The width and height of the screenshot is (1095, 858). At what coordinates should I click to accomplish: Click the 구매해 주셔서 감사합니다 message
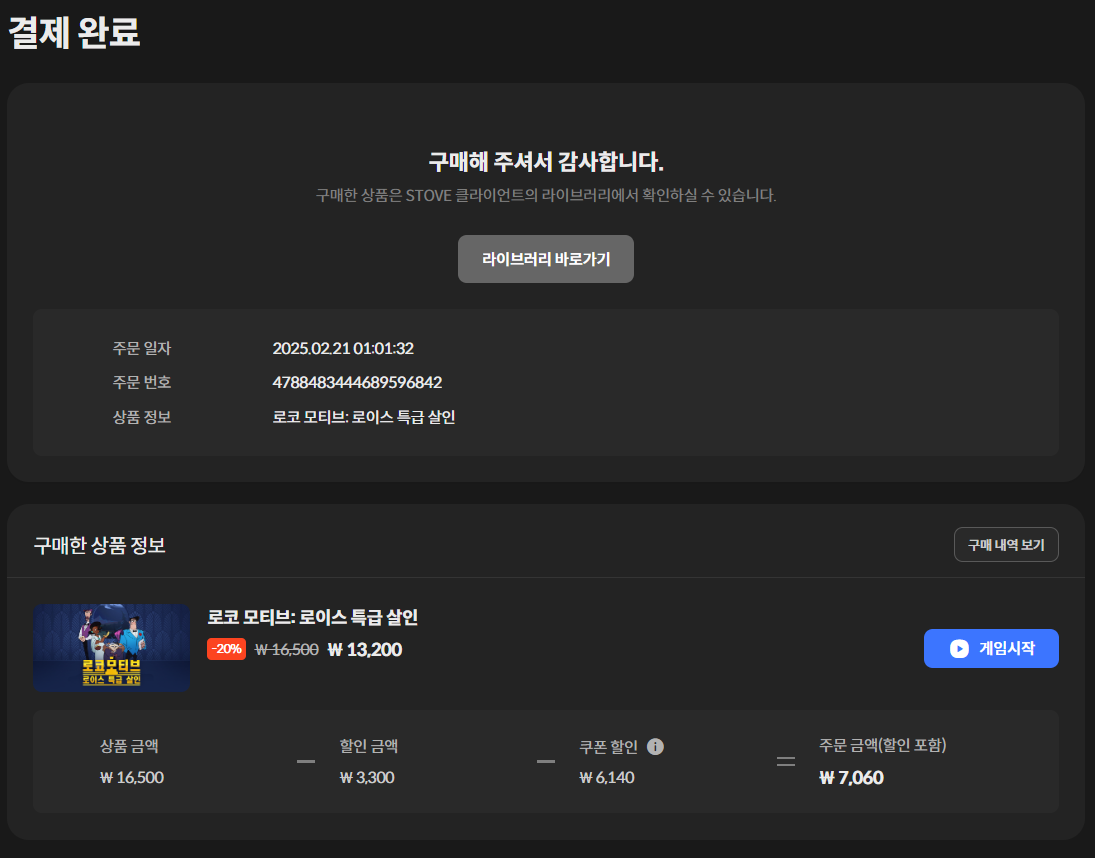tap(545, 162)
